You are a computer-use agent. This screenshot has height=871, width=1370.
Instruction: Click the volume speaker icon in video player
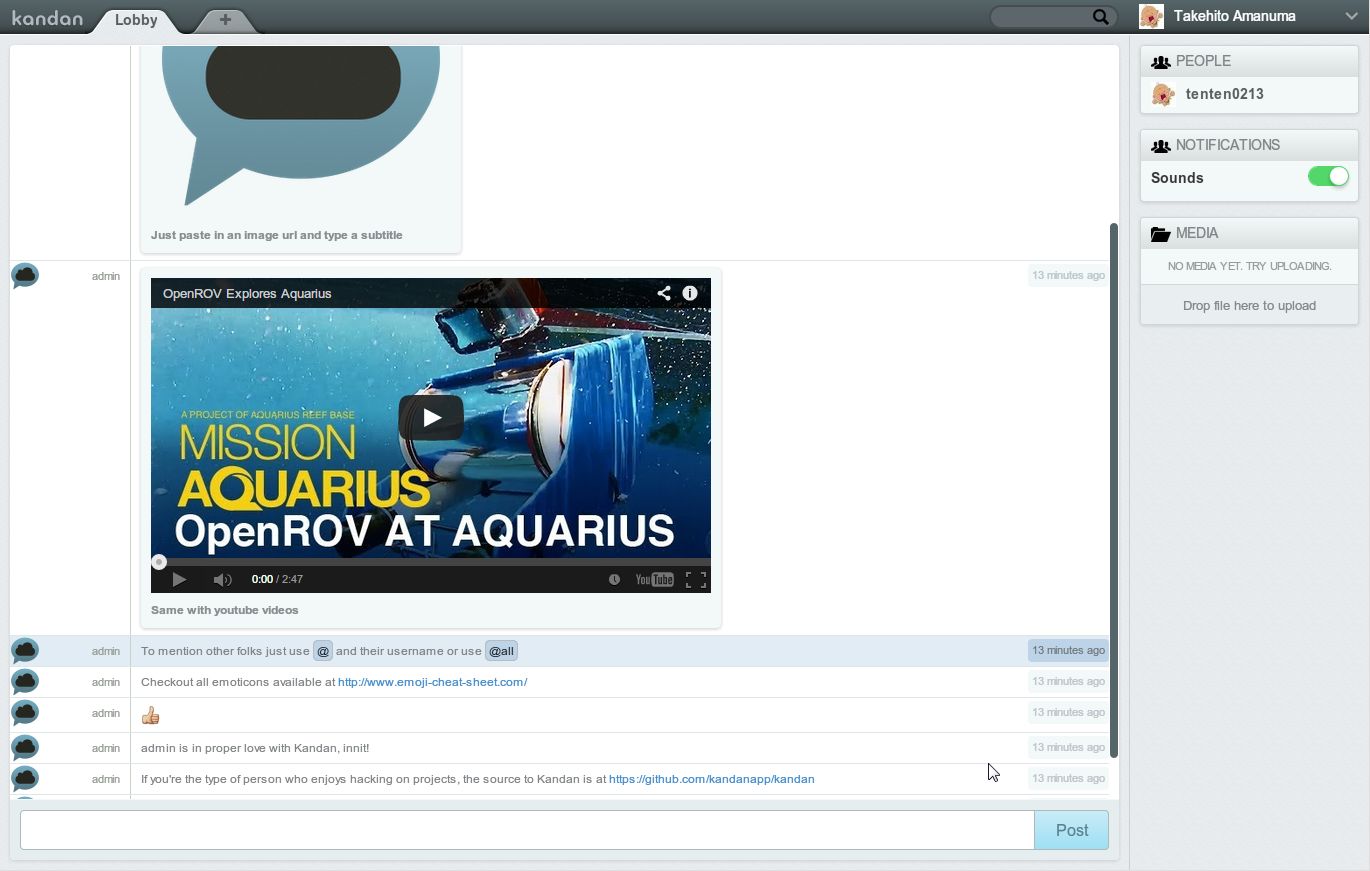pyautogui.click(x=222, y=580)
